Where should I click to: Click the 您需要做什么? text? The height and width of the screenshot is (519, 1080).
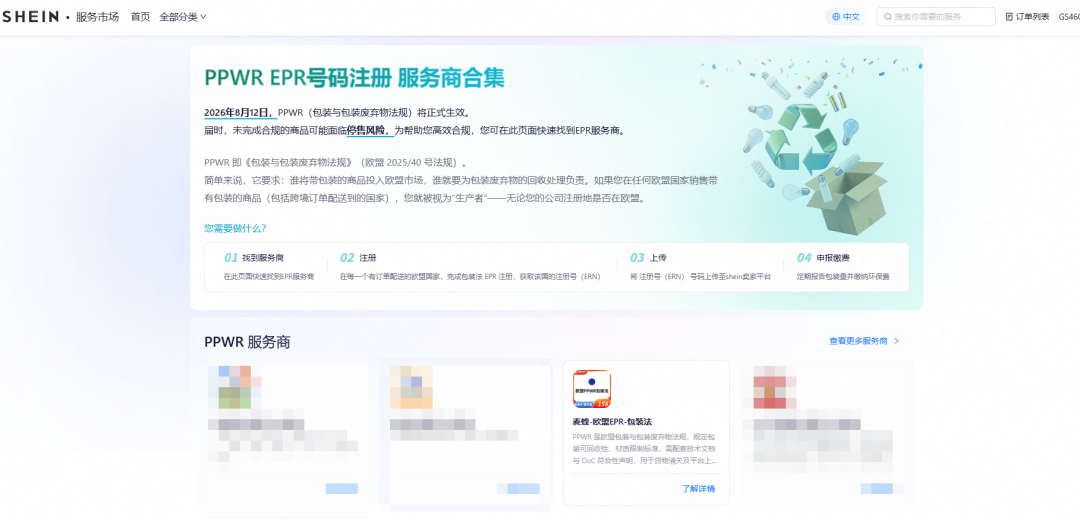pyautogui.click(x=235, y=228)
